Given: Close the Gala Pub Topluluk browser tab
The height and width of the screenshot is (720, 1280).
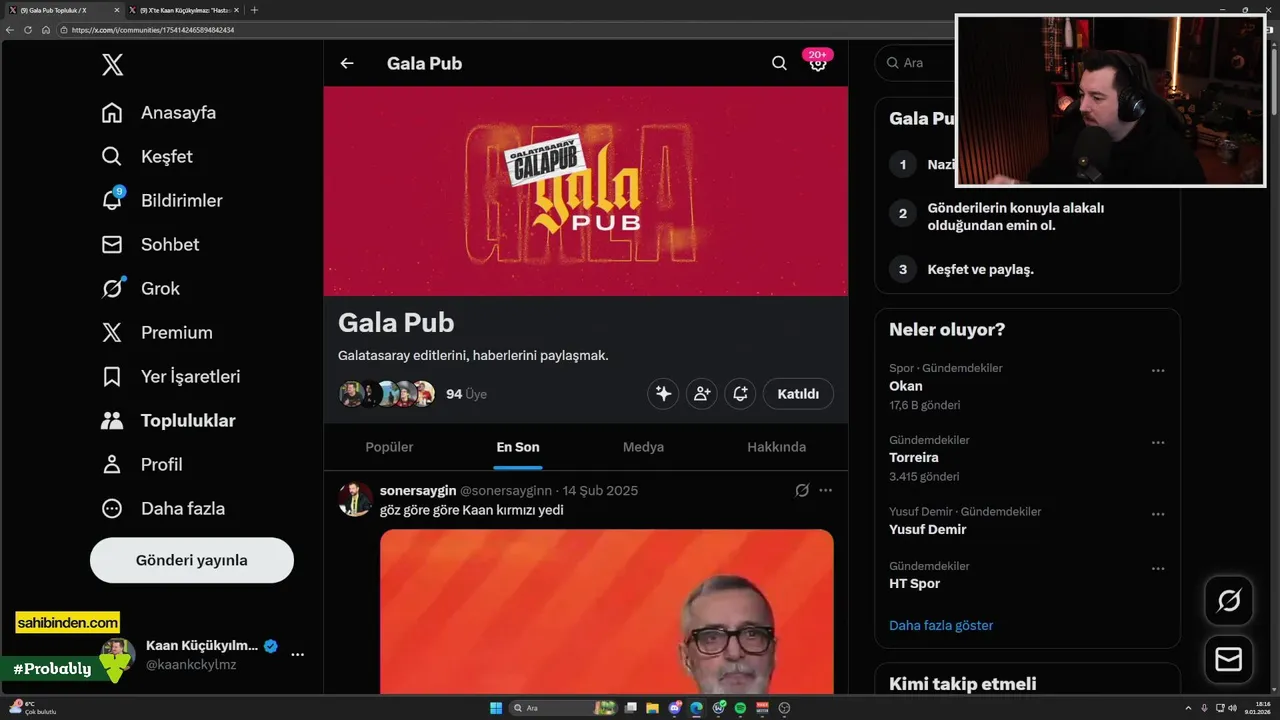Looking at the screenshot, I should coord(117,10).
